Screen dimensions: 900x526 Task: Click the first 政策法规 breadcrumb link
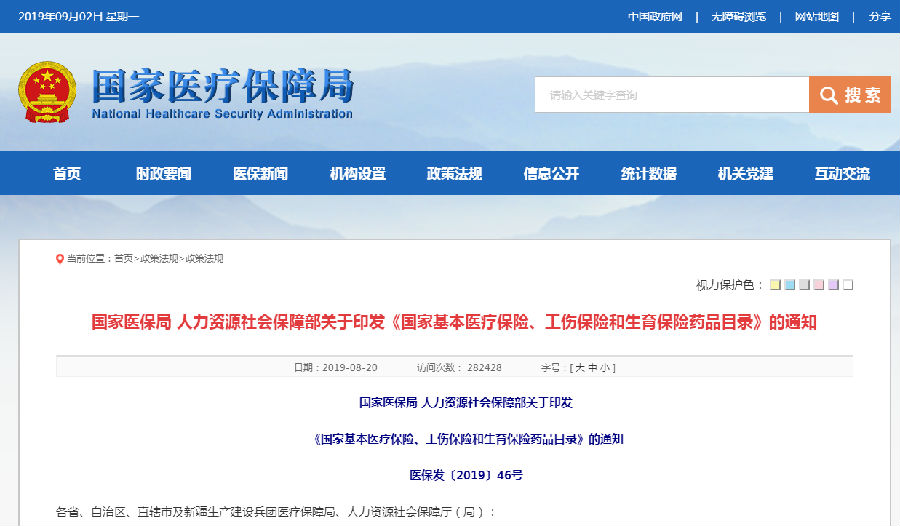[159, 259]
